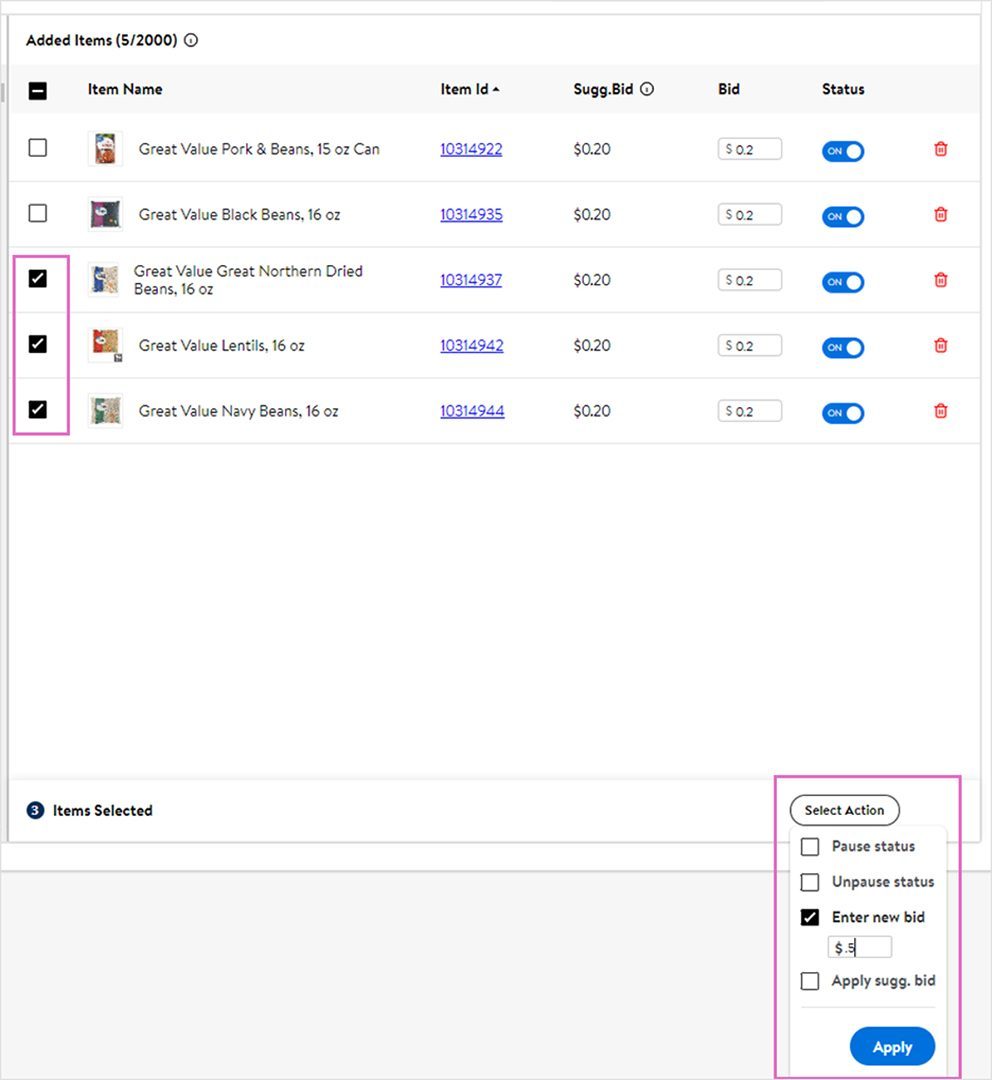Clear the select-all header checkbox
This screenshot has width=992, height=1080.
coord(38,90)
